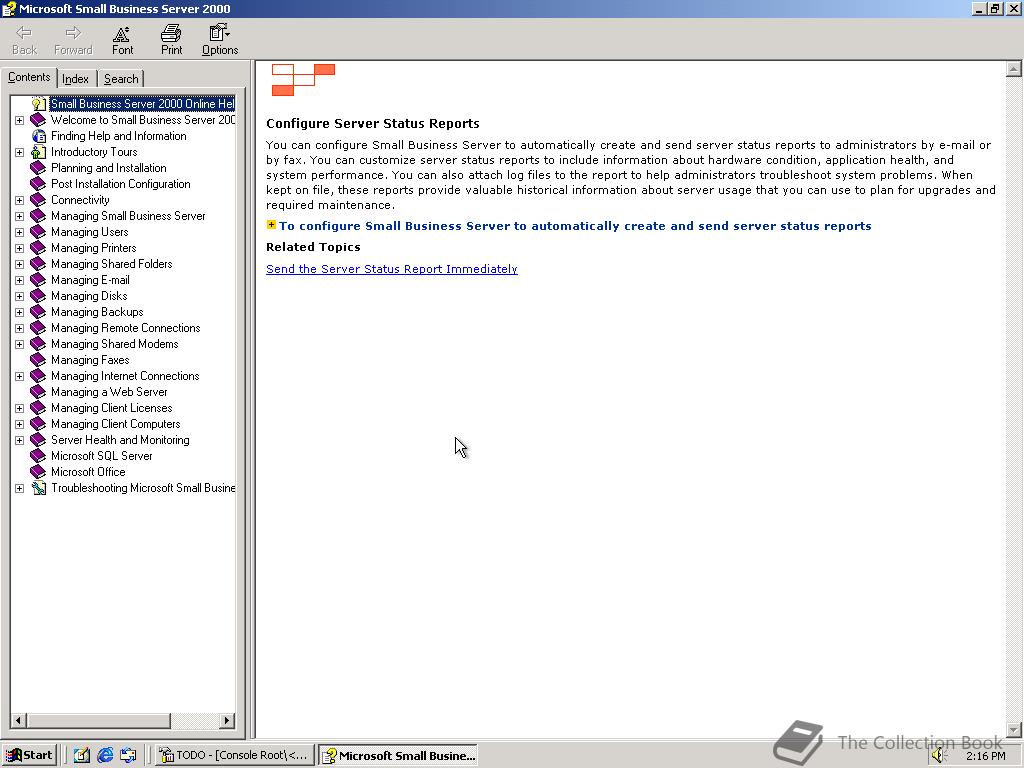
Task: Switch to the Index tab
Action: 76,79
